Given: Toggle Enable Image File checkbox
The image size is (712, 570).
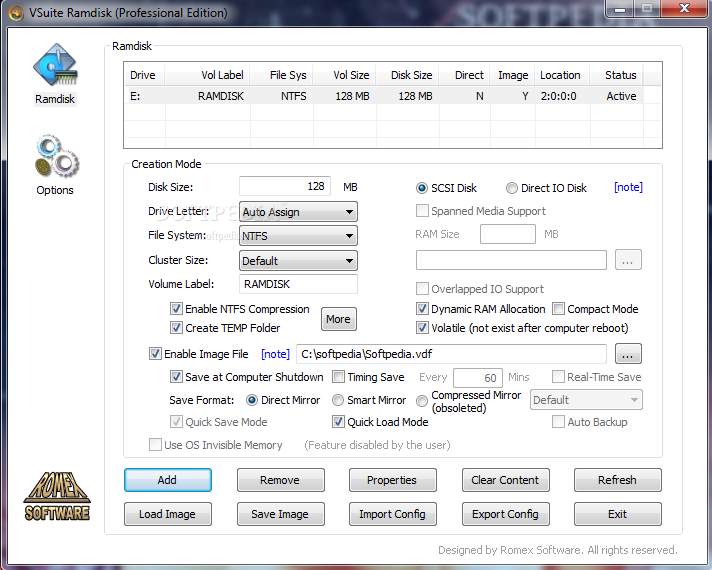Looking at the screenshot, I should coord(155,353).
